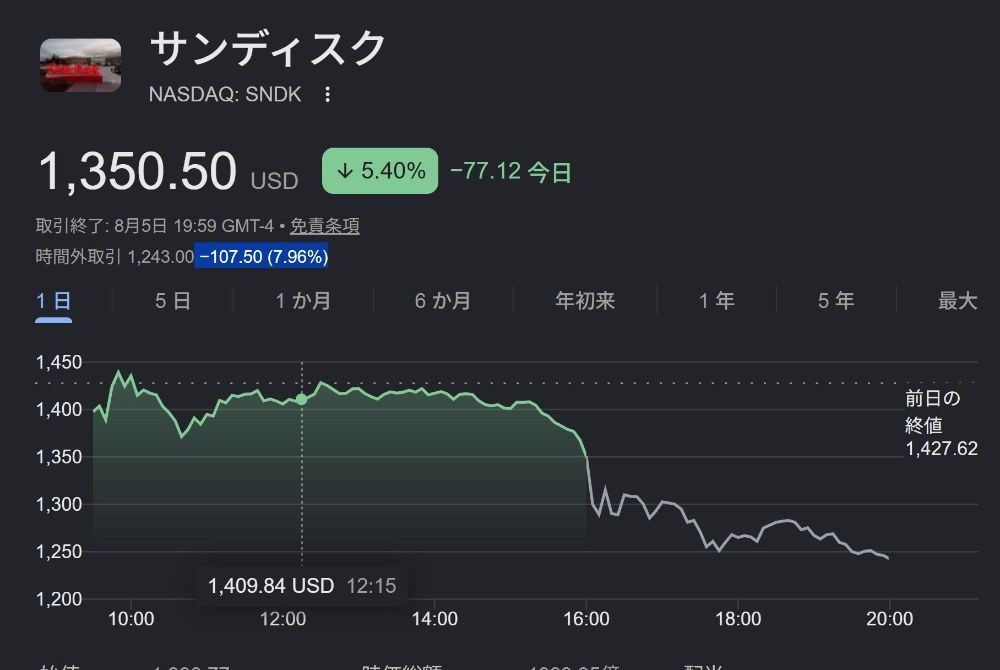Click the 前日の終値 1,427.62 label
The image size is (1000, 670).
941,423
